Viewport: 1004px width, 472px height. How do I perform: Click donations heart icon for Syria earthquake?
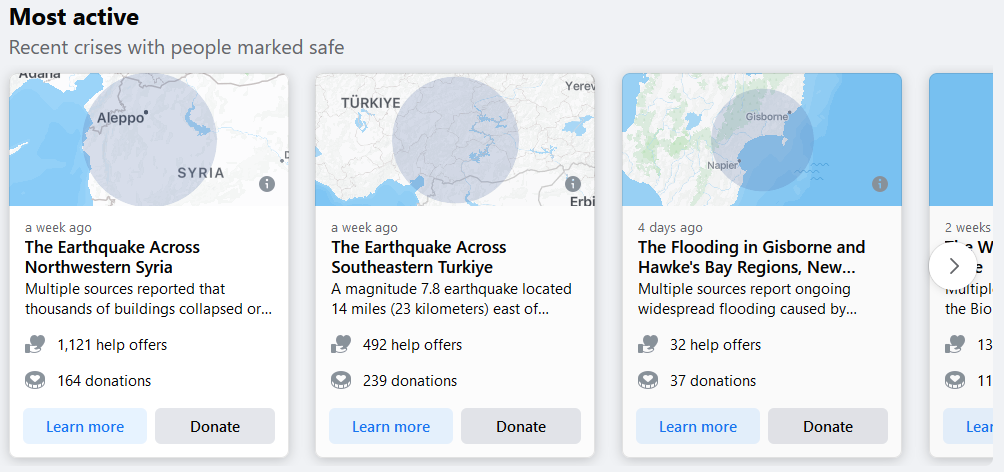point(34,381)
